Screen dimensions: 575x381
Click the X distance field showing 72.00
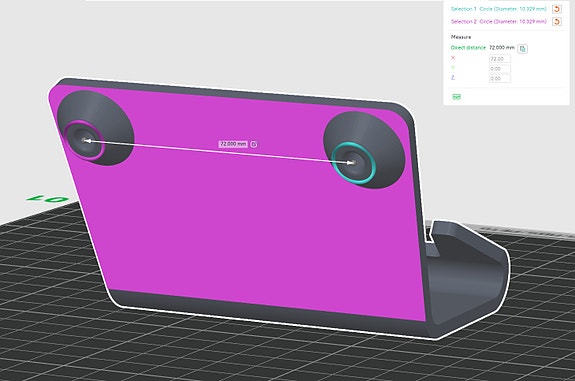tap(499, 59)
